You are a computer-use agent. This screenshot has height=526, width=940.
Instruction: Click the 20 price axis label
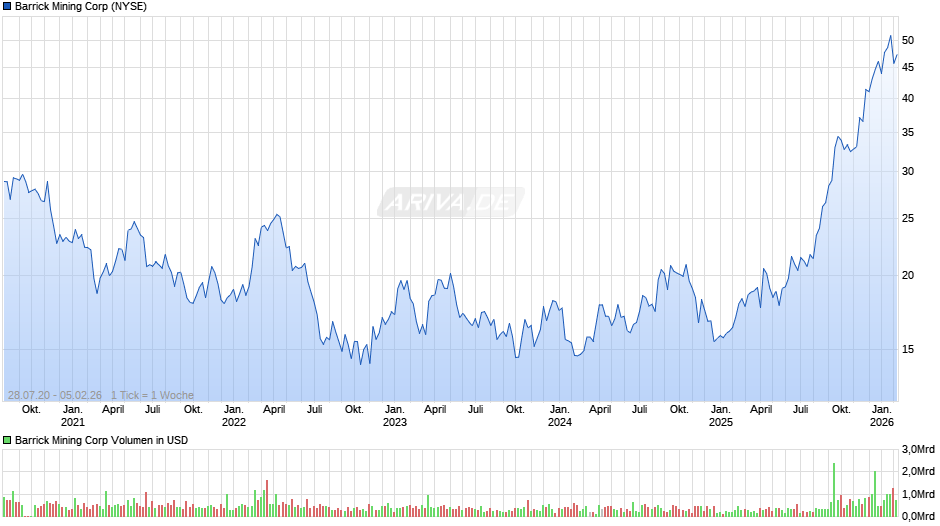[908, 275]
